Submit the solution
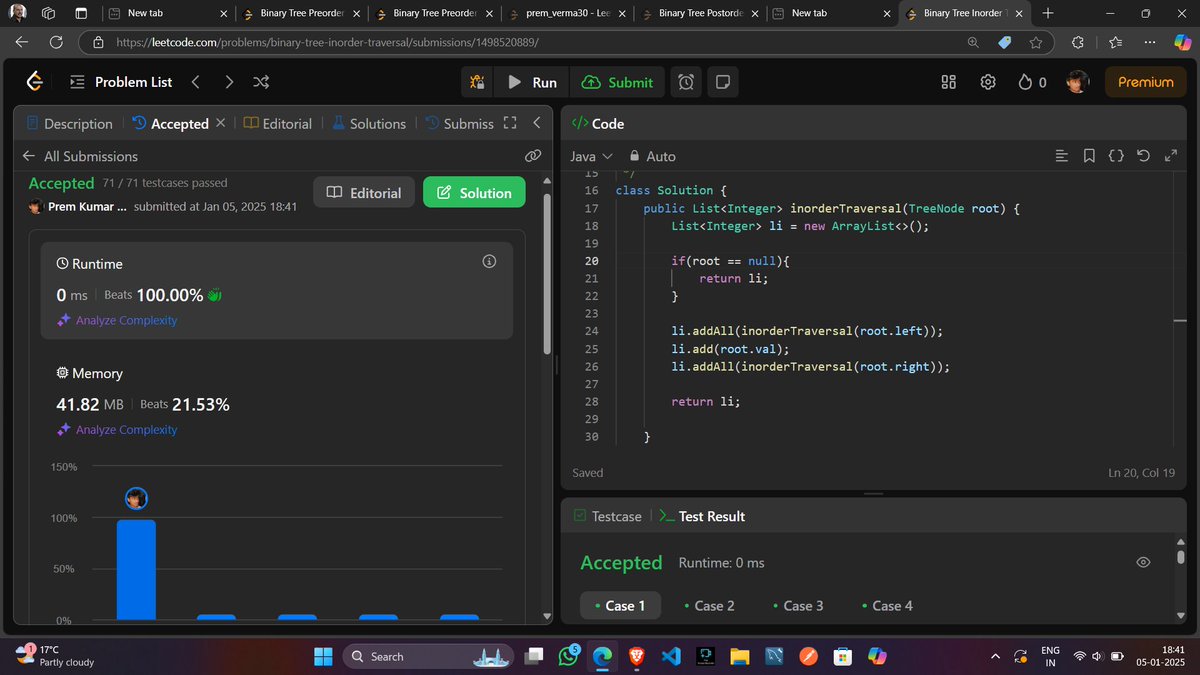Screen dimensions: 1200x675 coord(618,82)
